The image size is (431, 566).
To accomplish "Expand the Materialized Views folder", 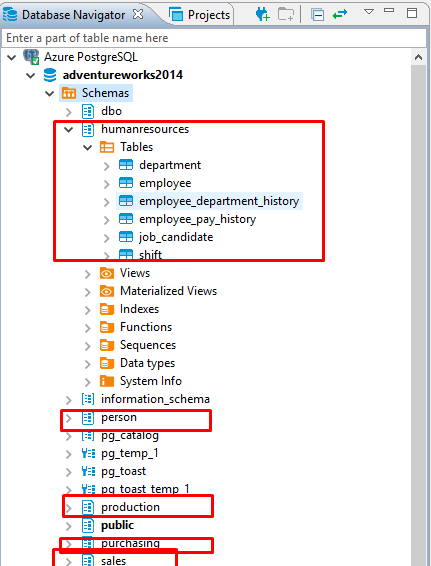I will pyautogui.click(x=87, y=292).
